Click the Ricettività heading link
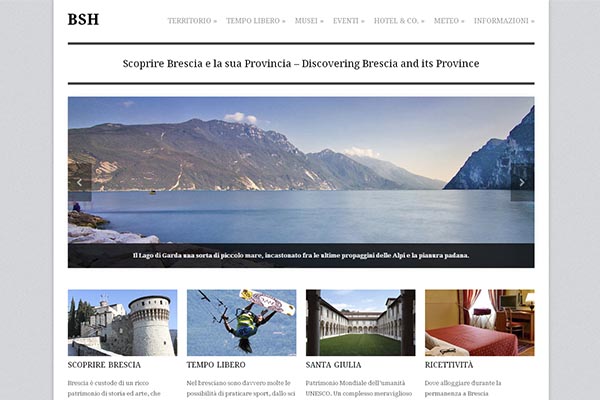This screenshot has height=400, width=600. [x=449, y=365]
